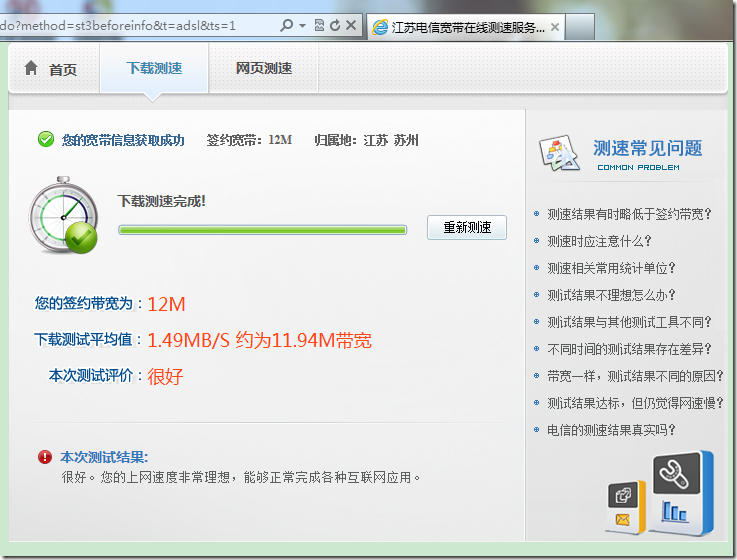
Task: Click the compatibility view icon
Action: [319, 25]
